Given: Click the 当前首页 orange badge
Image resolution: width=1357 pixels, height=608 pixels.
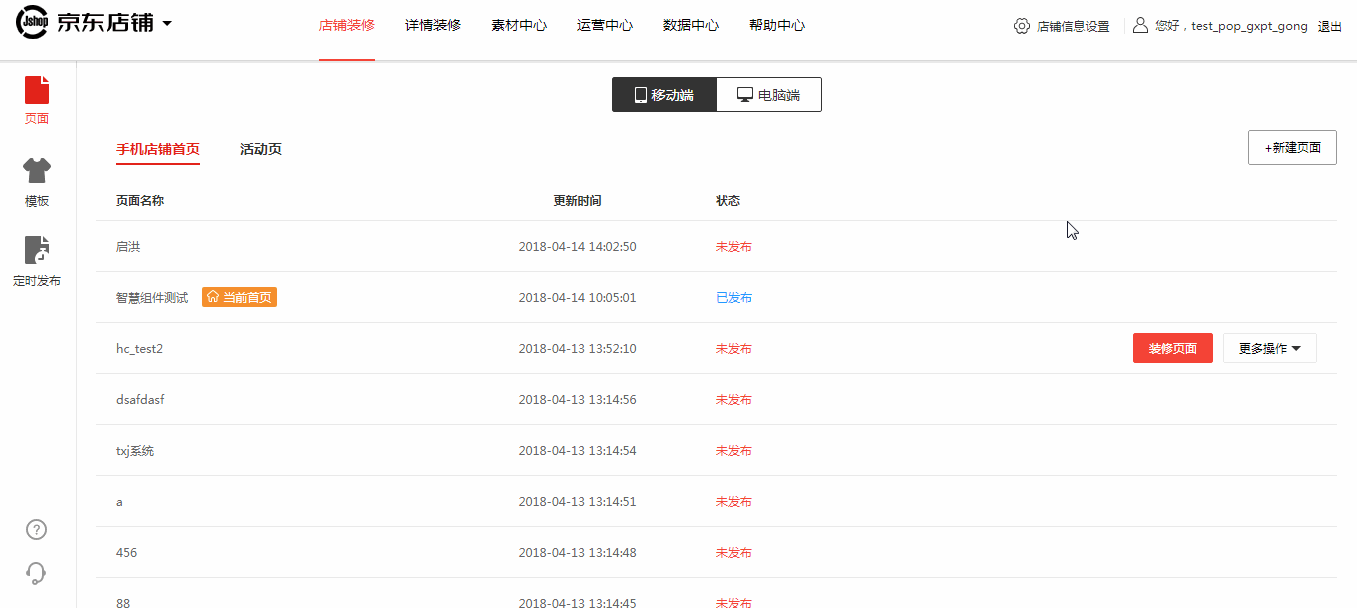Looking at the screenshot, I should click(x=239, y=297).
